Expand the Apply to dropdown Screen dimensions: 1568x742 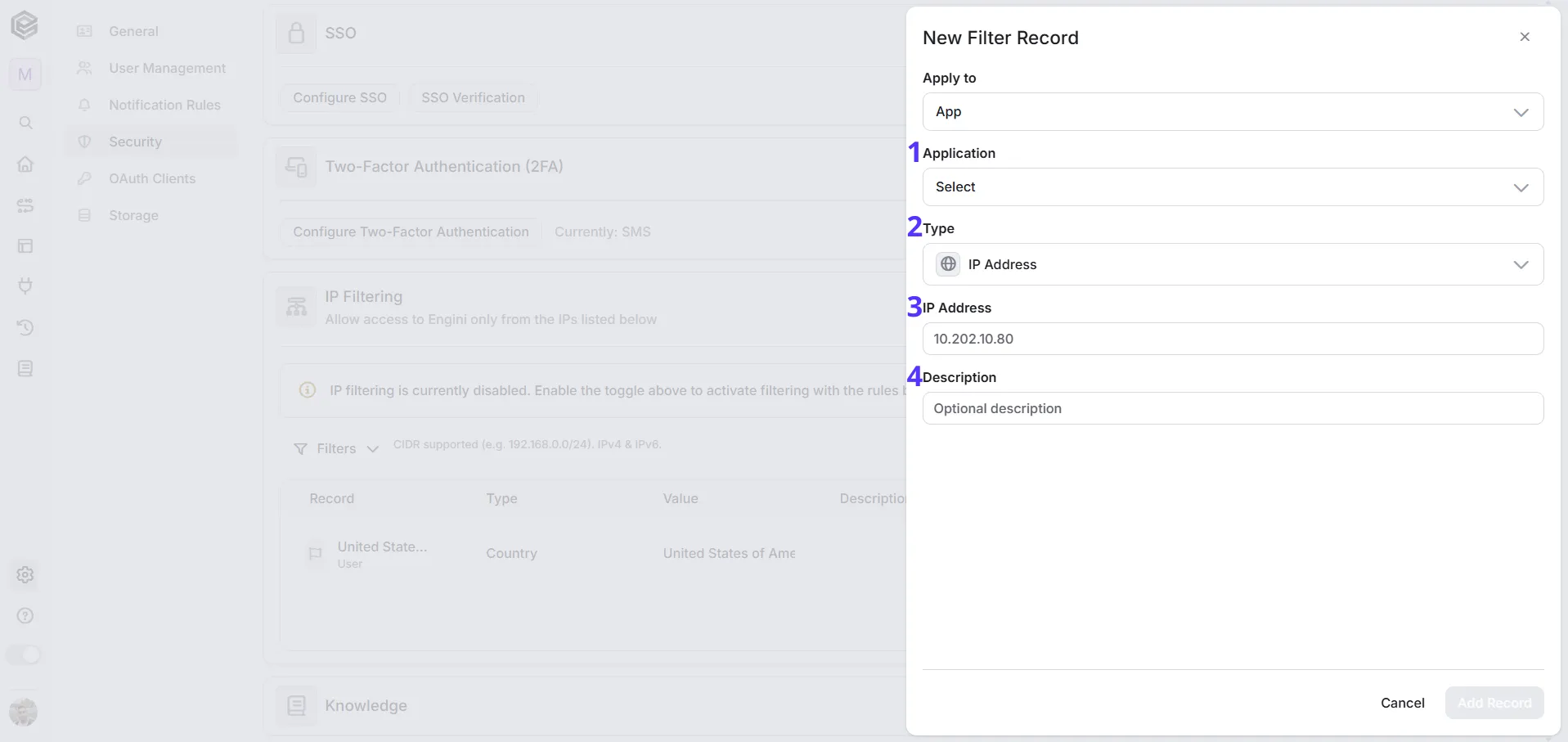(x=1233, y=111)
